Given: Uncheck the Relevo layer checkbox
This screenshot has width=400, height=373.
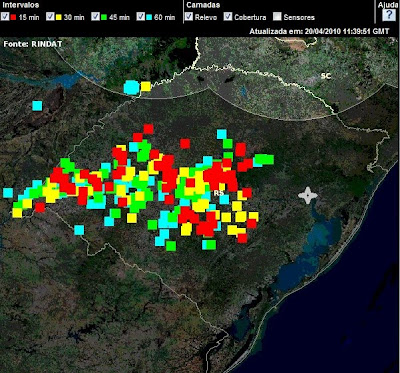Looking at the screenshot, I should tap(189, 16).
